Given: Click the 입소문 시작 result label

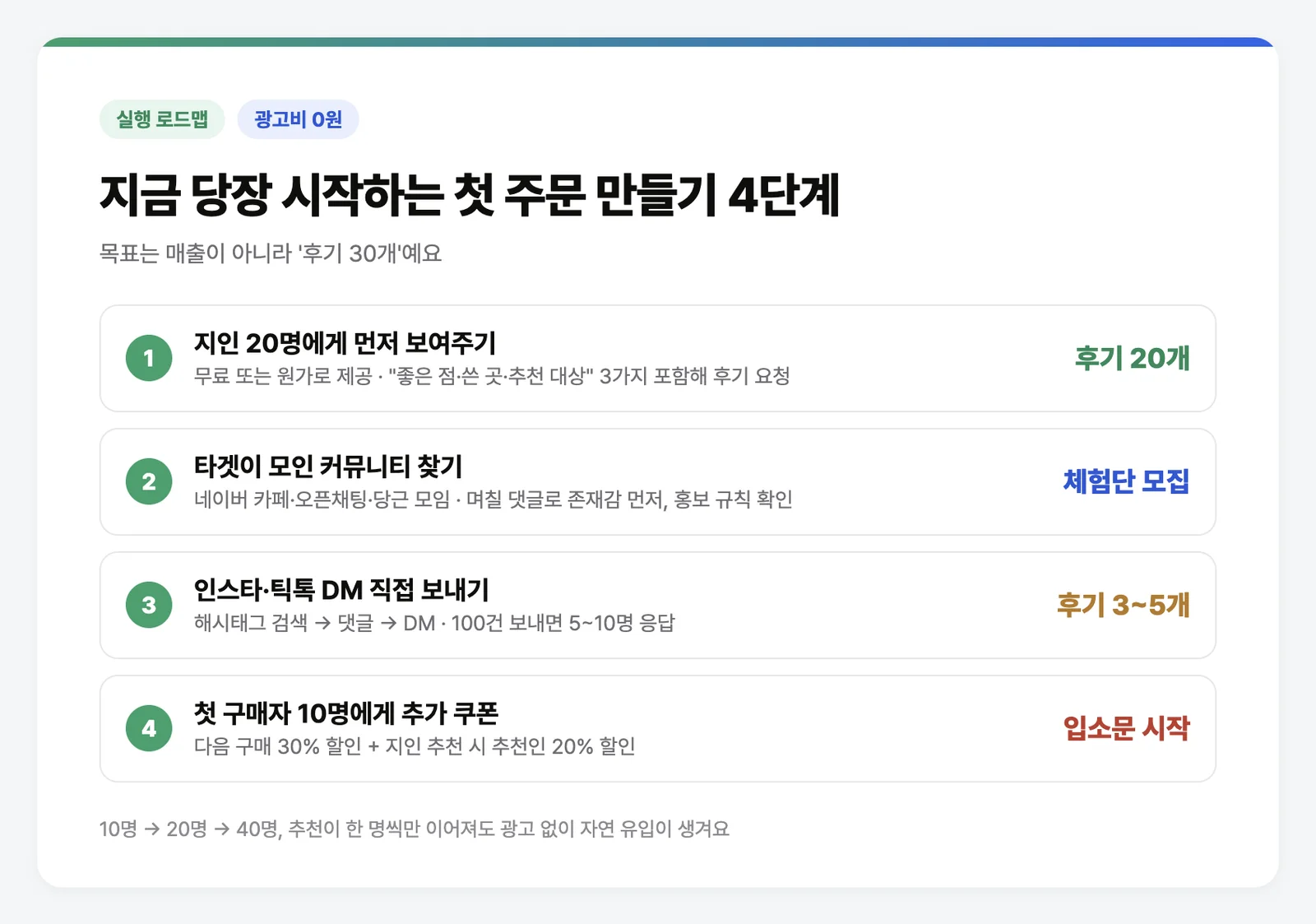Looking at the screenshot, I should point(1126,728).
